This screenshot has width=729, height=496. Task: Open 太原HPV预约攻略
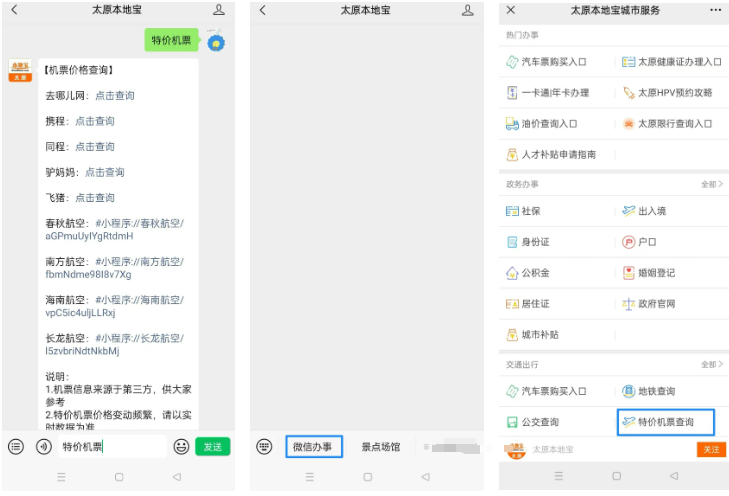(668, 93)
